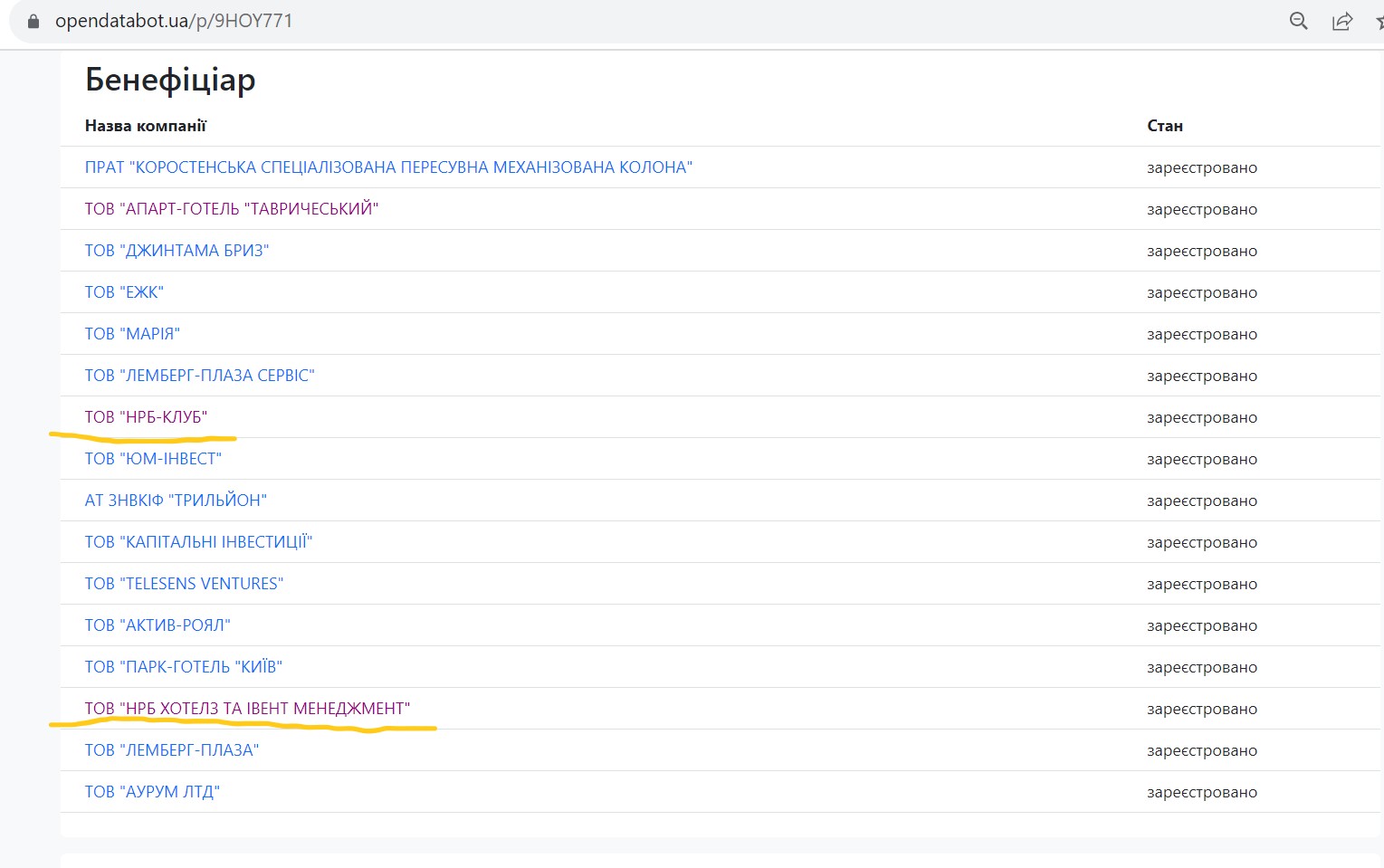Open ТОВ "ПАРК-ГОТЕЛЬ "КИЇВ" link
Screen dimensions: 1384x868
click(183, 667)
